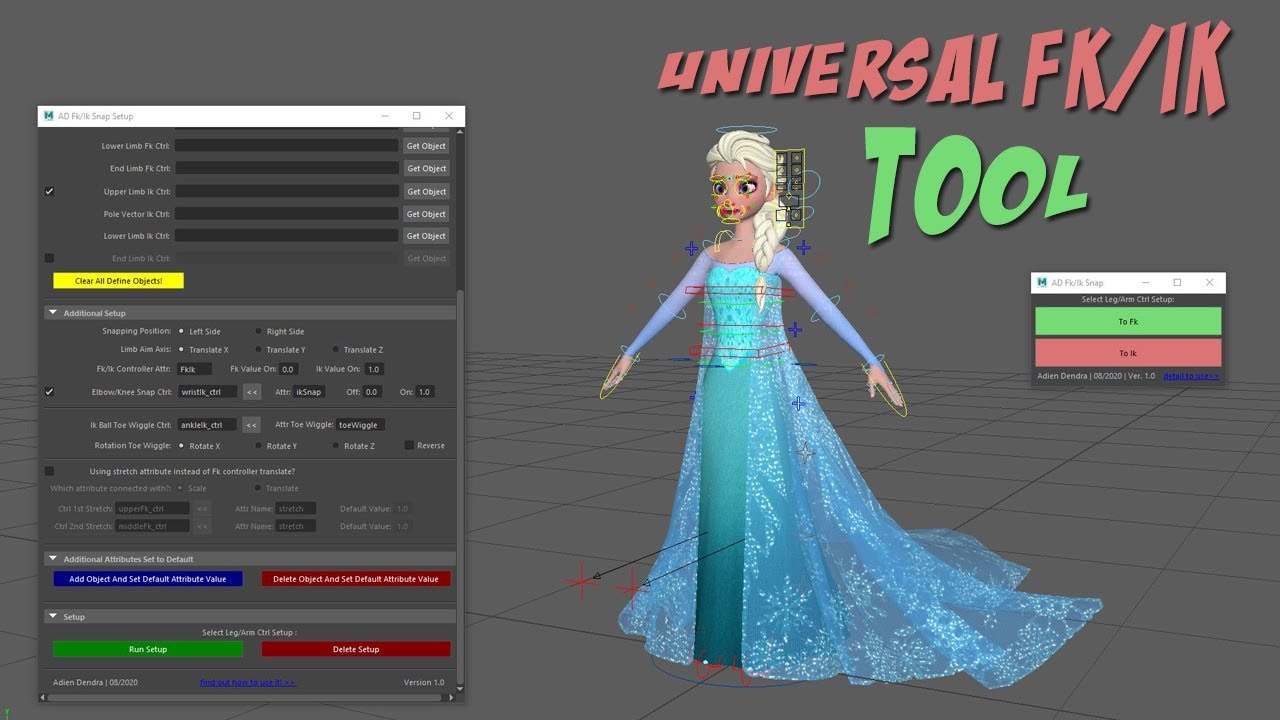1280x720 pixels.
Task: Click the 'Version 1.0' text in the Setup window
Action: pyautogui.click(x=424, y=683)
